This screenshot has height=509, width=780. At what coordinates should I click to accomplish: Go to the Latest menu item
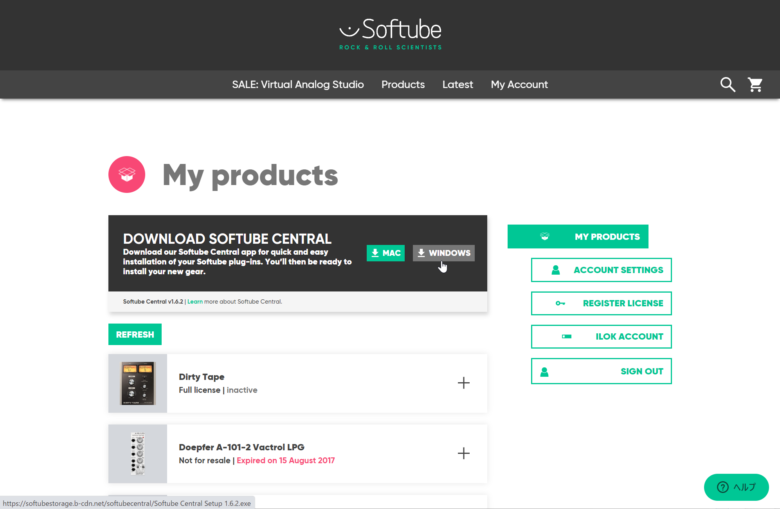coord(458,85)
